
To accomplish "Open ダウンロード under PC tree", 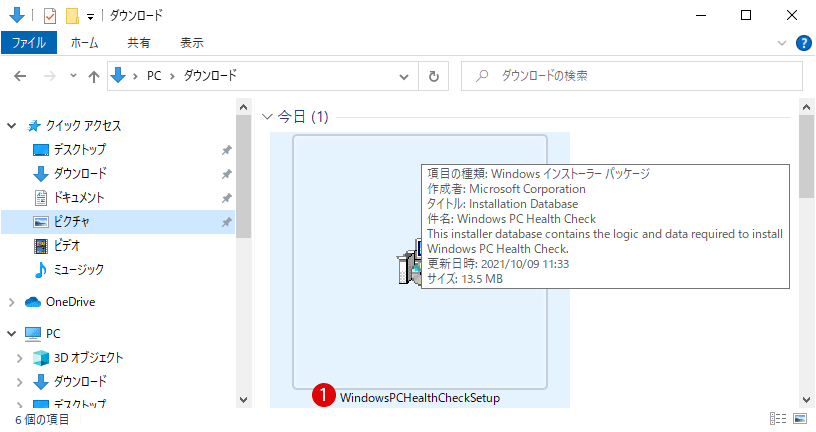I will pyautogui.click(x=80, y=382).
